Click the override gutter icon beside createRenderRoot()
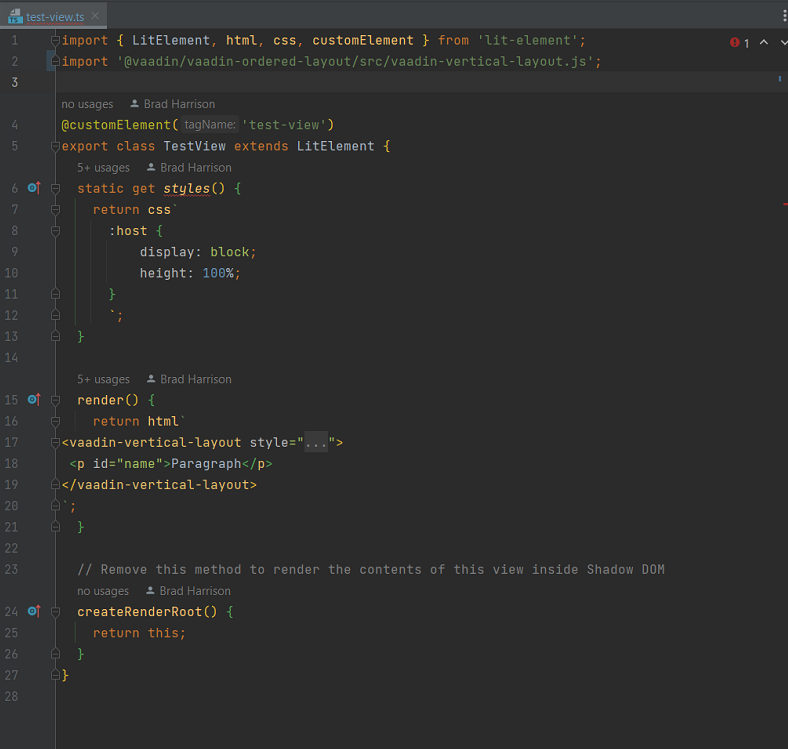 point(33,611)
